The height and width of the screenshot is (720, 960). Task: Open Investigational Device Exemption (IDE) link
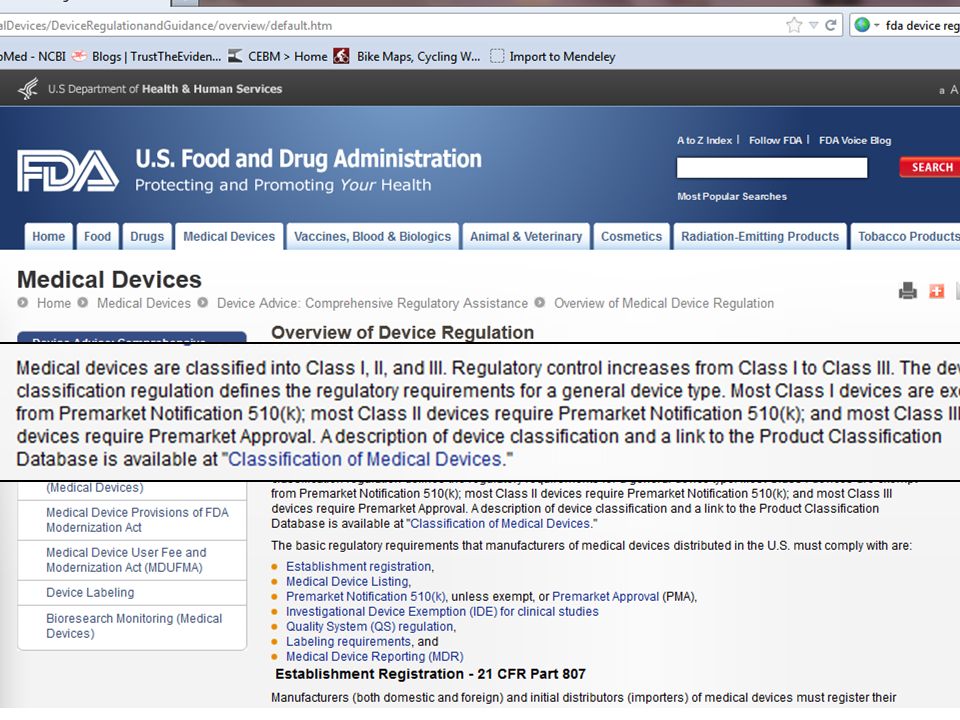(x=442, y=612)
